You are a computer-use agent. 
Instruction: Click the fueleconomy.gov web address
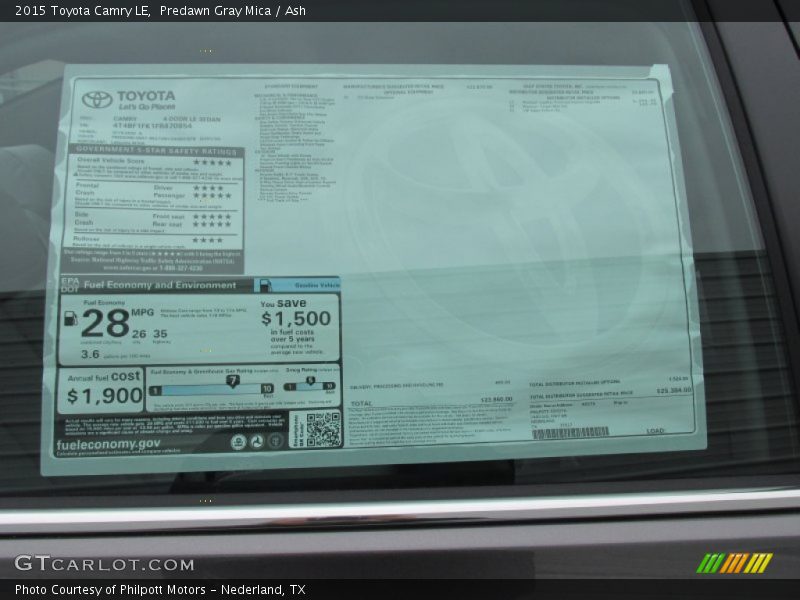click(108, 444)
